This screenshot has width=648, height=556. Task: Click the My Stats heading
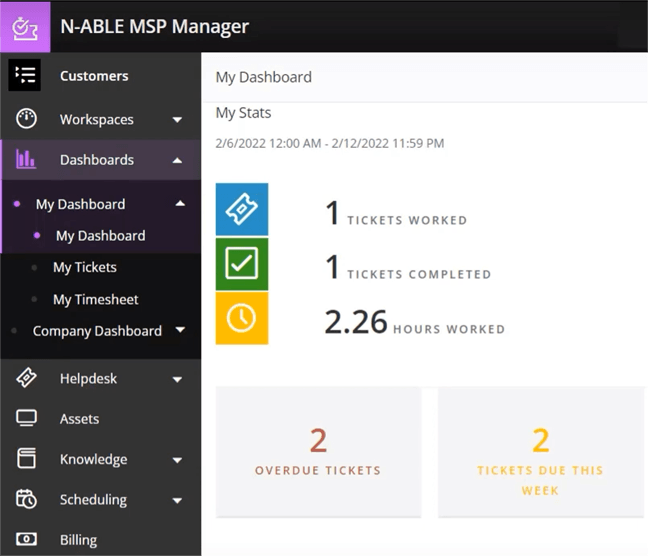(243, 113)
